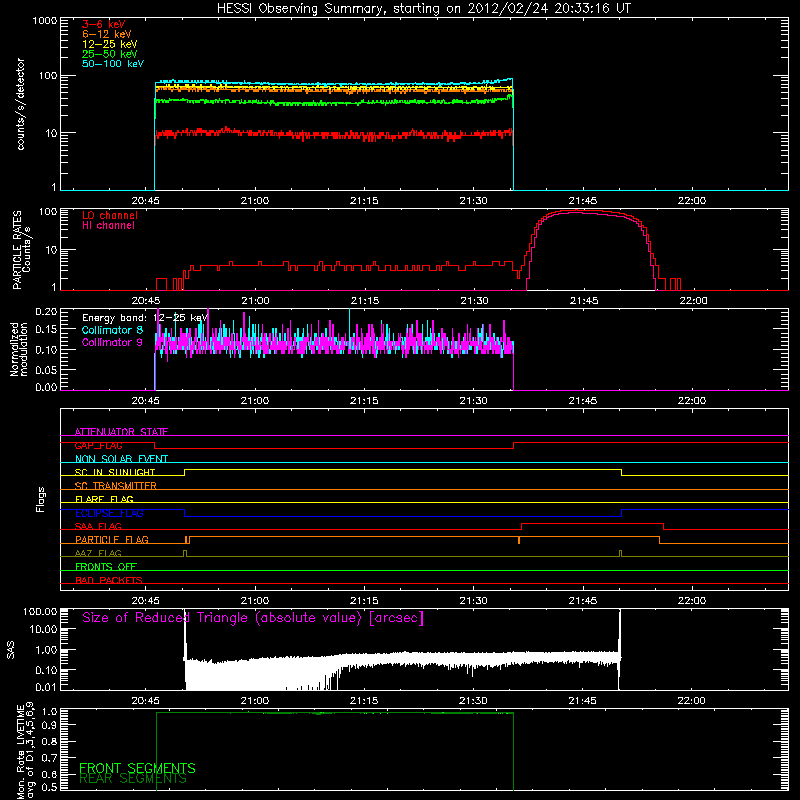Click the HI channel legend label

tap(108, 226)
